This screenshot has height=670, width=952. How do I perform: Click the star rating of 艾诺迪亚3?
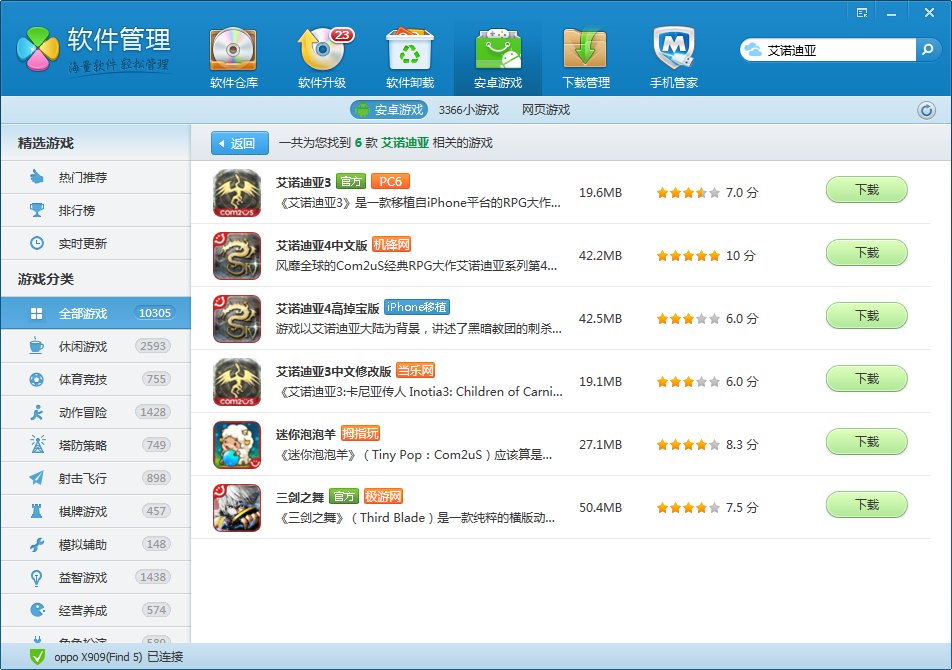pos(687,192)
